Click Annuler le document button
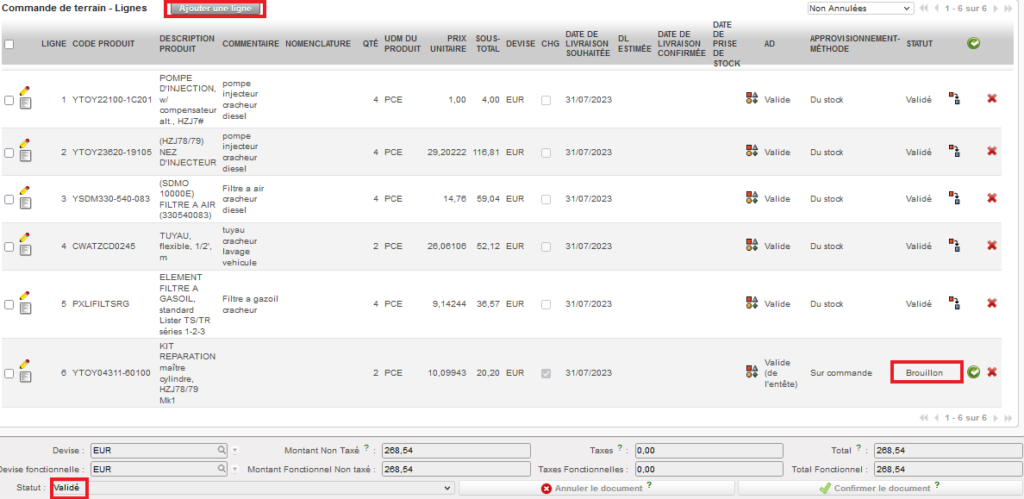Viewport: 1024px width, 499px height. tap(595, 488)
